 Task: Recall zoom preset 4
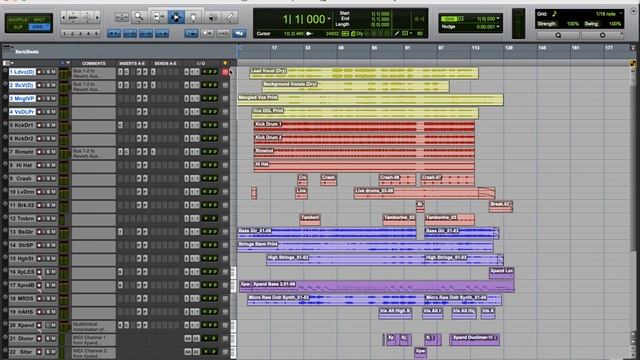point(89,33)
